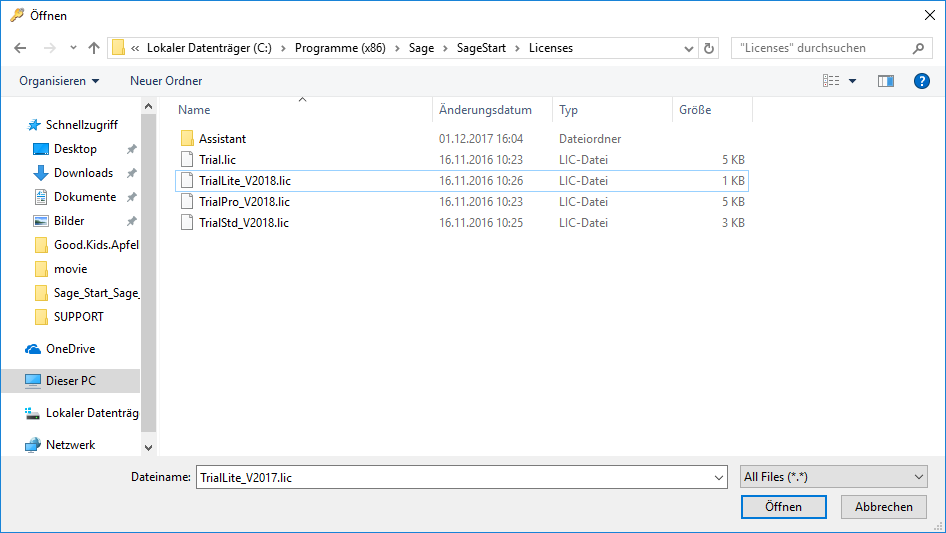The width and height of the screenshot is (946, 533).
Task: Open the view options dropdown arrow
Action: pos(852,81)
